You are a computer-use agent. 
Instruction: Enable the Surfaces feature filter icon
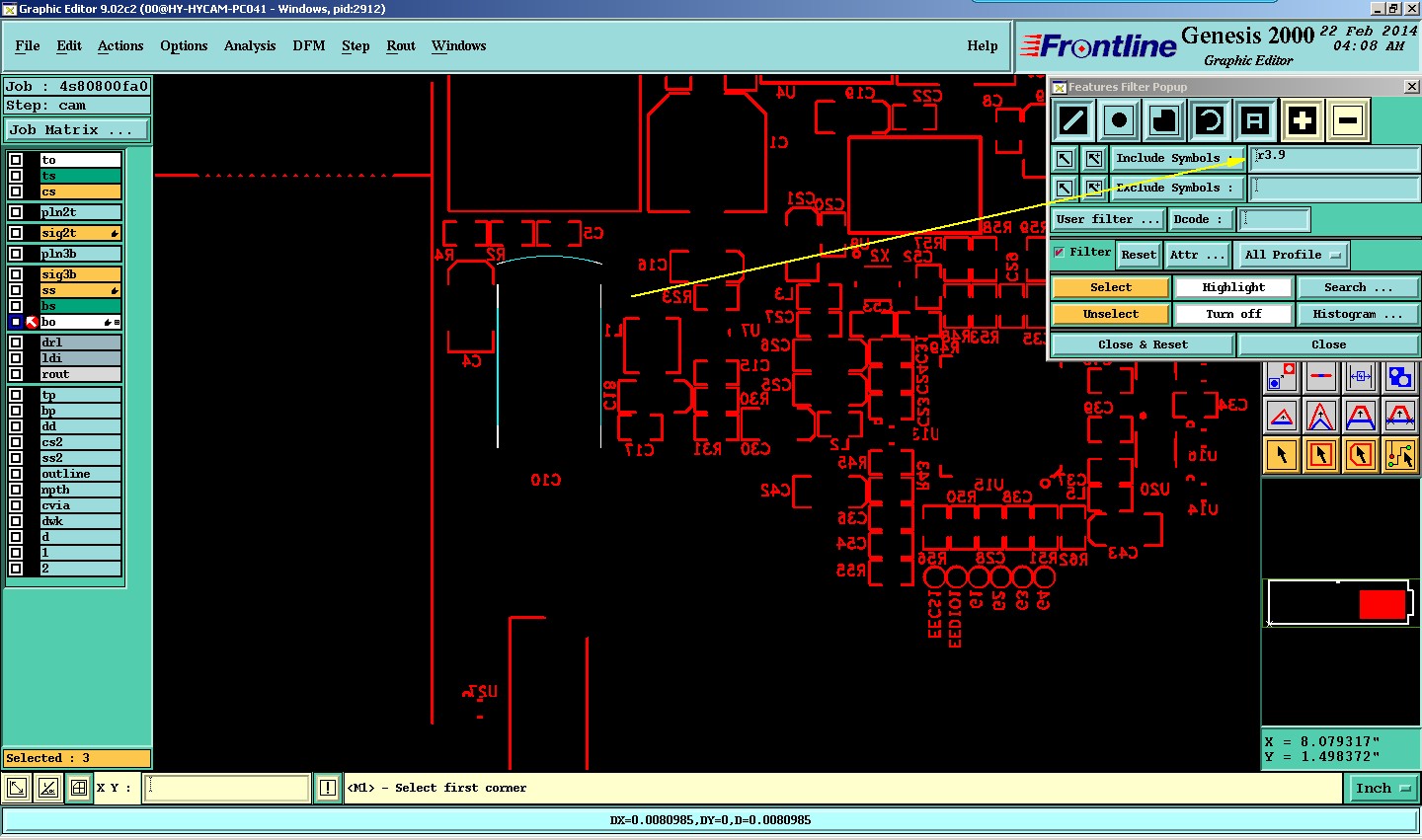pyautogui.click(x=1163, y=120)
